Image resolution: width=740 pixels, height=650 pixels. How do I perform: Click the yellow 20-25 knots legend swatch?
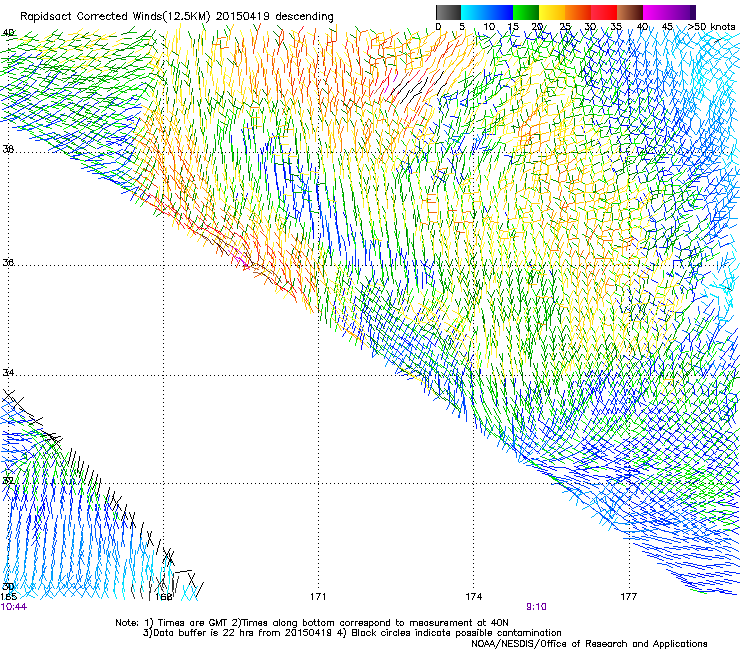[552, 12]
